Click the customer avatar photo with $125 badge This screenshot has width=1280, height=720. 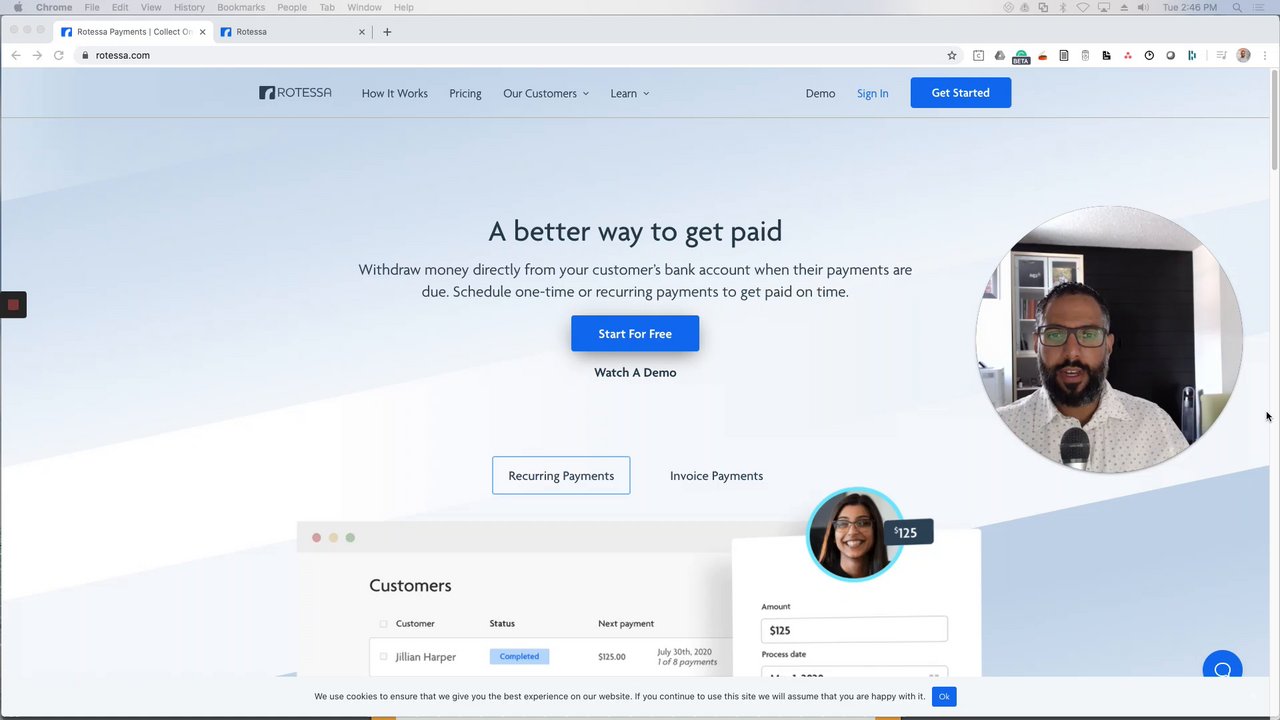(855, 534)
